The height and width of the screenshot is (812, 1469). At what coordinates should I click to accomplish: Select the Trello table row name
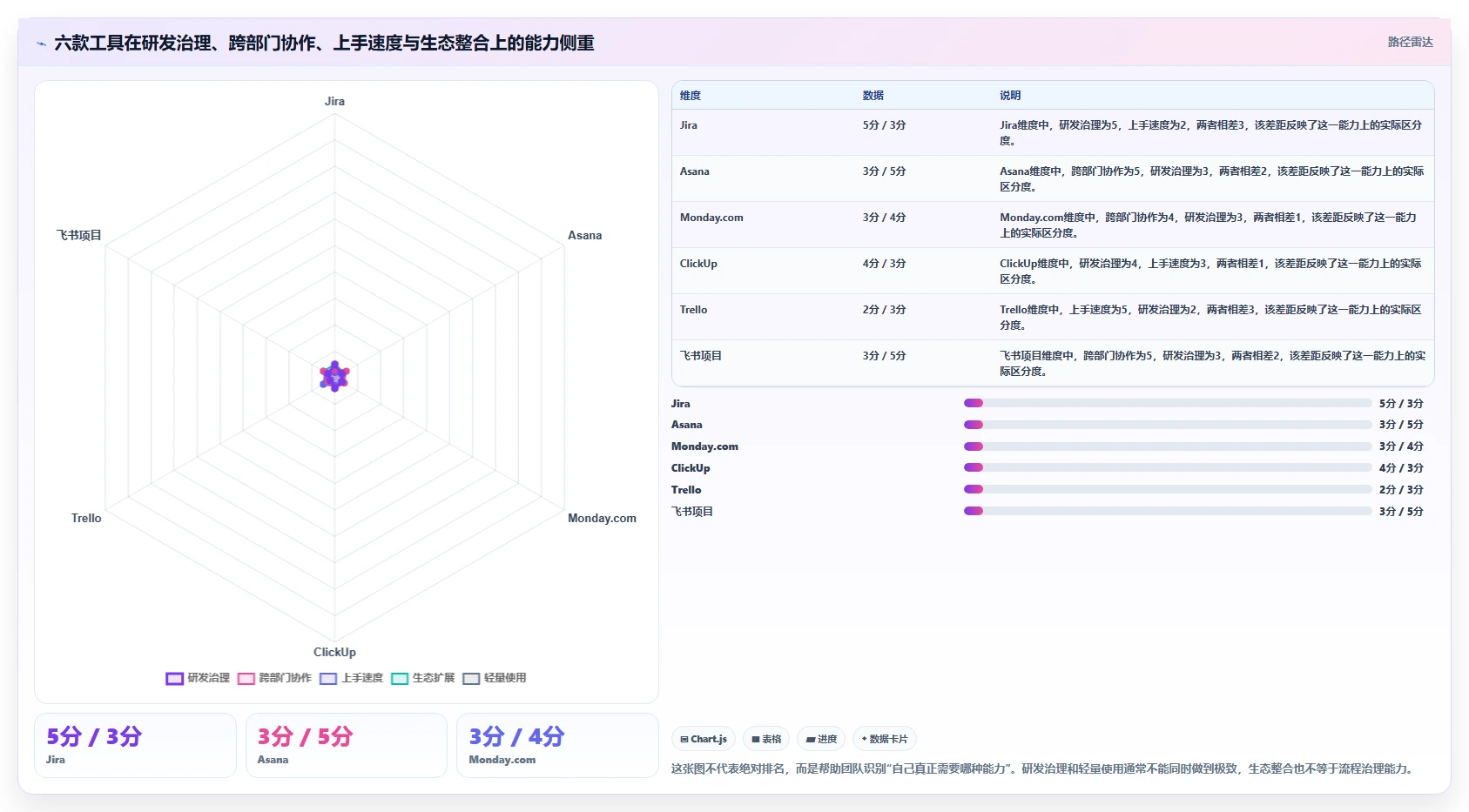click(694, 310)
